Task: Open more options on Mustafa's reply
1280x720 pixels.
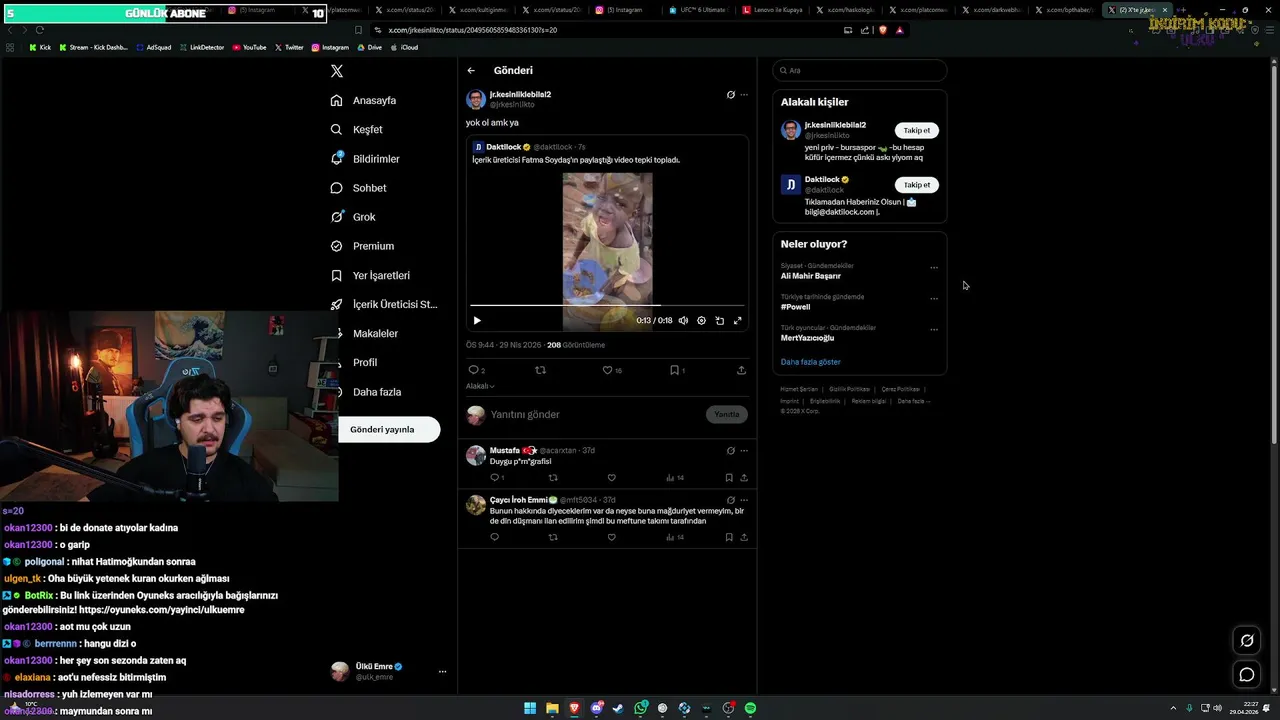Action: point(744,451)
